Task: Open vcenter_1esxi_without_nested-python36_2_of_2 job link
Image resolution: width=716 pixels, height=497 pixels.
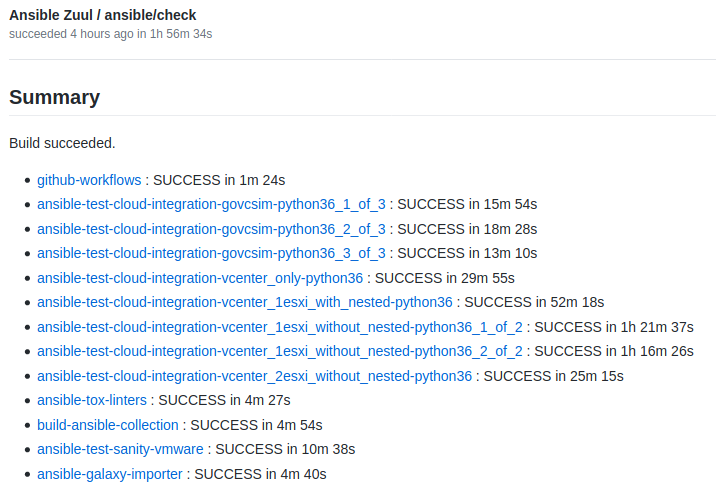Action: click(280, 351)
